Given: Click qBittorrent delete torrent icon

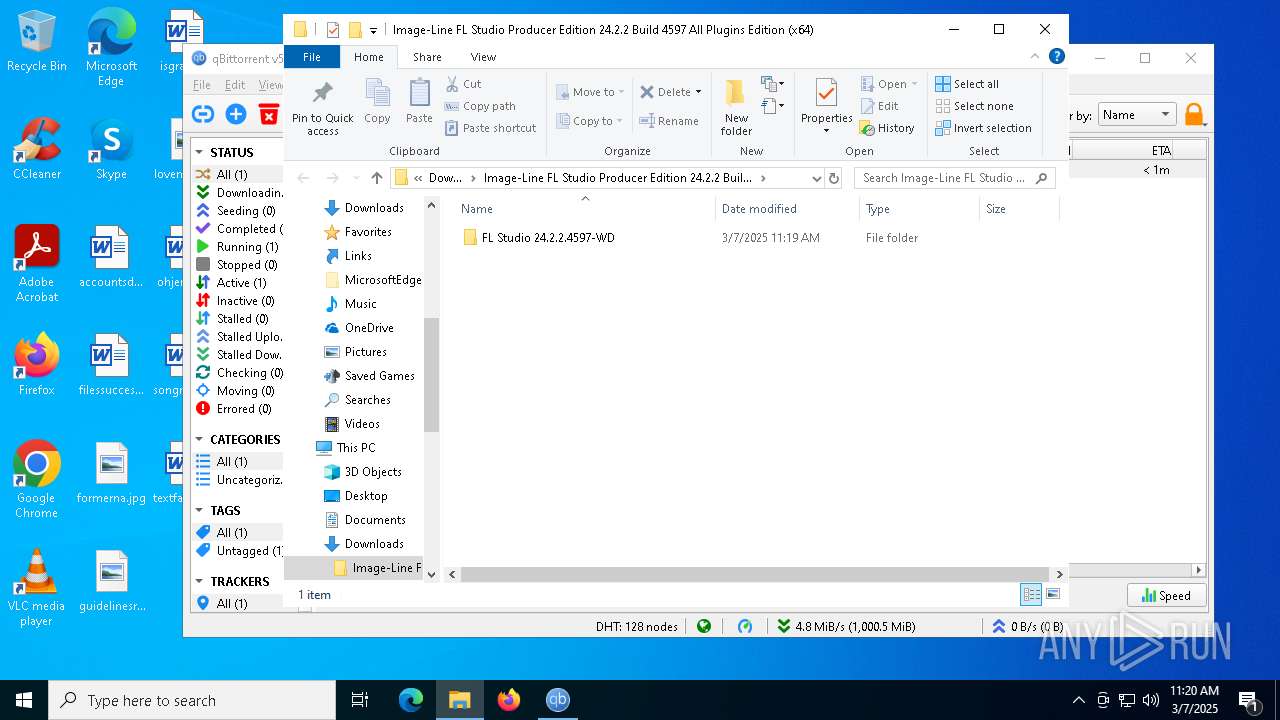Looking at the screenshot, I should (269, 114).
